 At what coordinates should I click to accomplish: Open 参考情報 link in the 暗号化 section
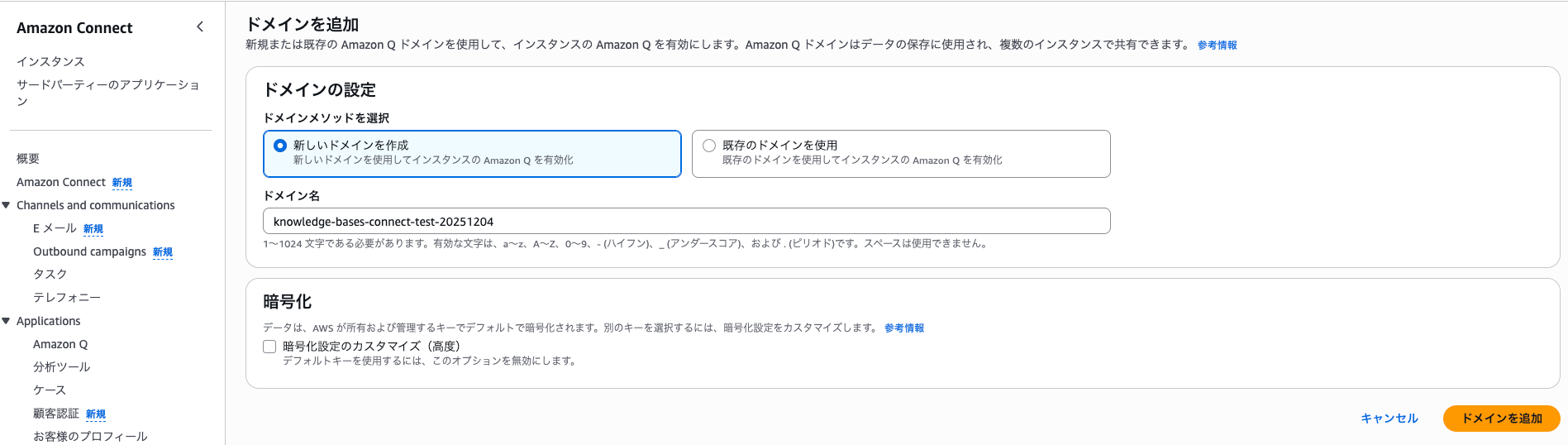[904, 328]
